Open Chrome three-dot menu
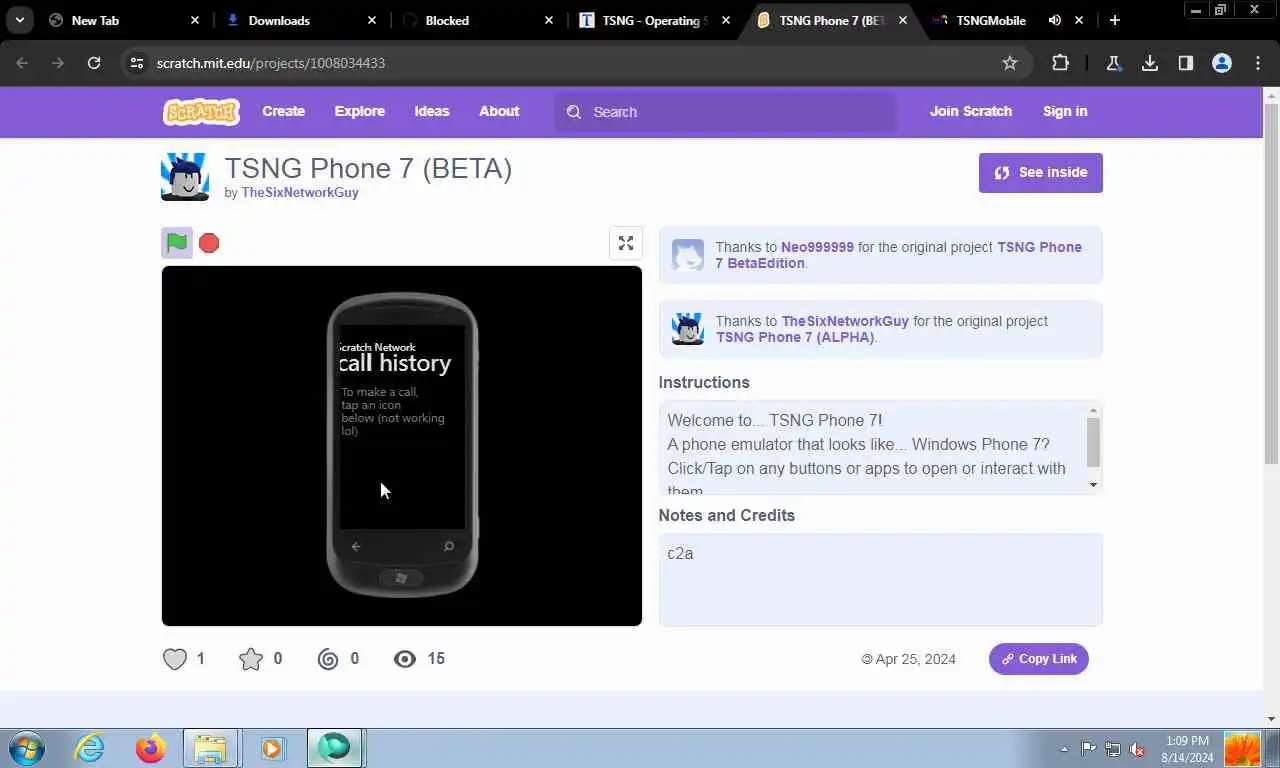Image resolution: width=1280 pixels, height=768 pixels. pos(1258,63)
